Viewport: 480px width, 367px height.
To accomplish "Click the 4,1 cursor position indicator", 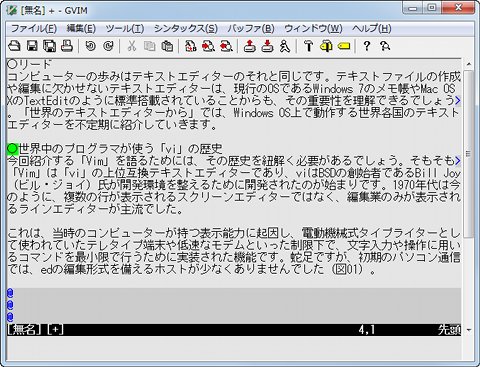I will click(x=367, y=330).
